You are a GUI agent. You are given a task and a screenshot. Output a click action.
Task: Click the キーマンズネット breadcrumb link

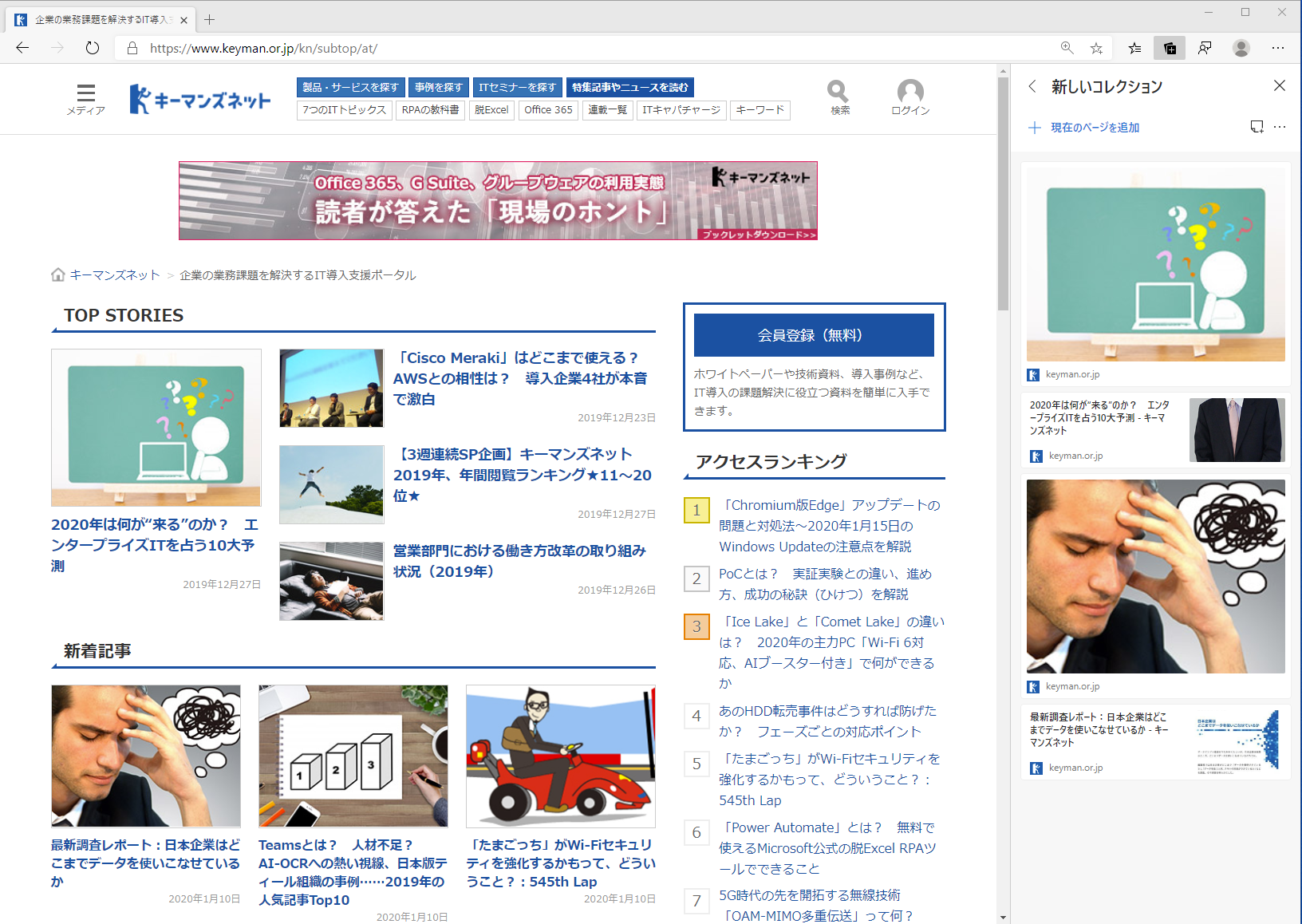(x=115, y=275)
